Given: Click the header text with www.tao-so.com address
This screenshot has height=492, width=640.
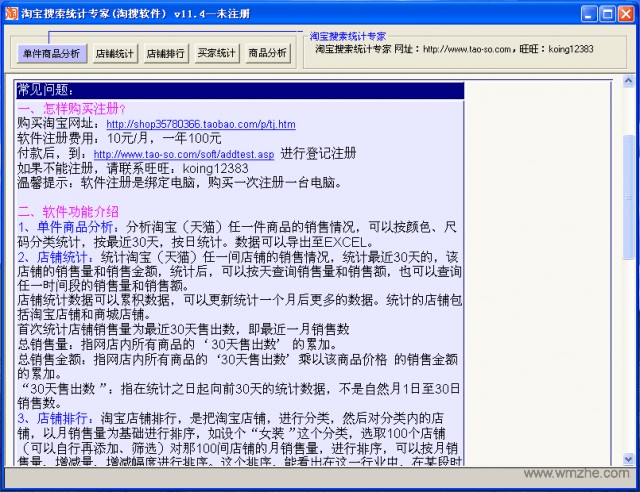Looking at the screenshot, I should coord(454,49).
